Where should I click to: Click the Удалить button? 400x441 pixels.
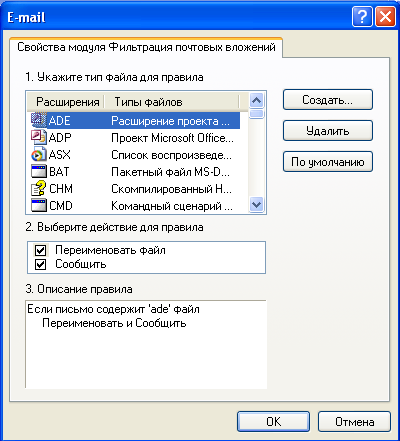328,131
